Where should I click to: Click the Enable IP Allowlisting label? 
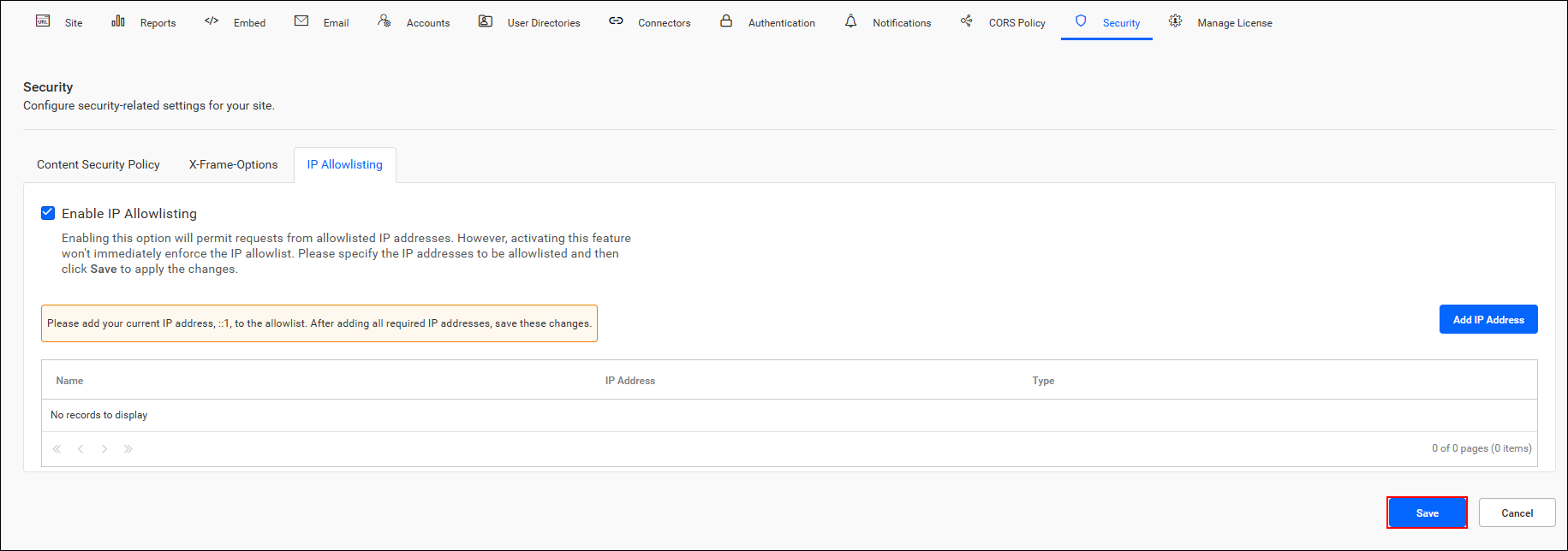coord(129,213)
